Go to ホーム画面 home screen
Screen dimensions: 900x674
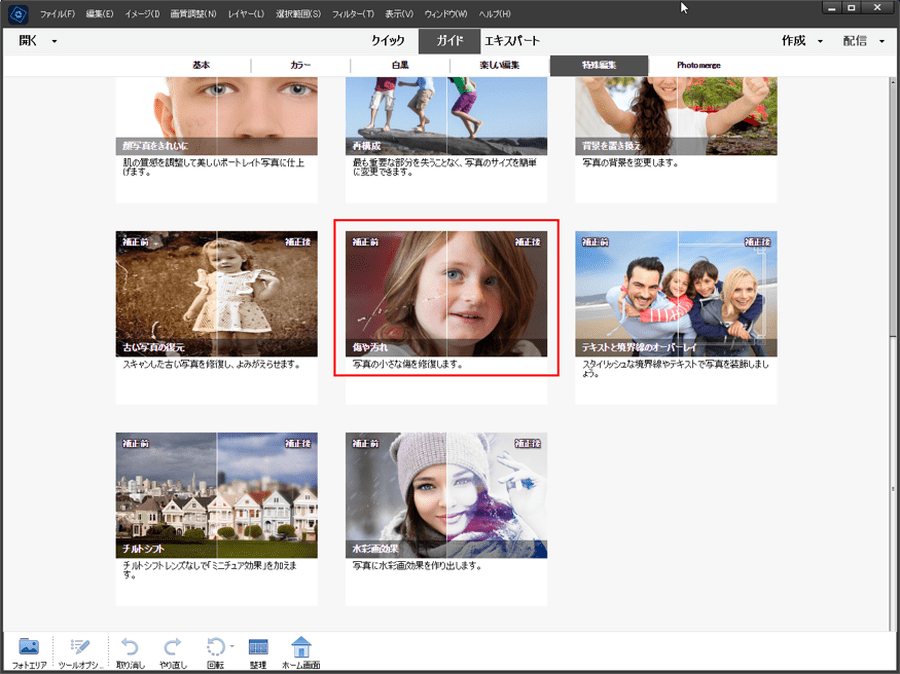pos(301,653)
